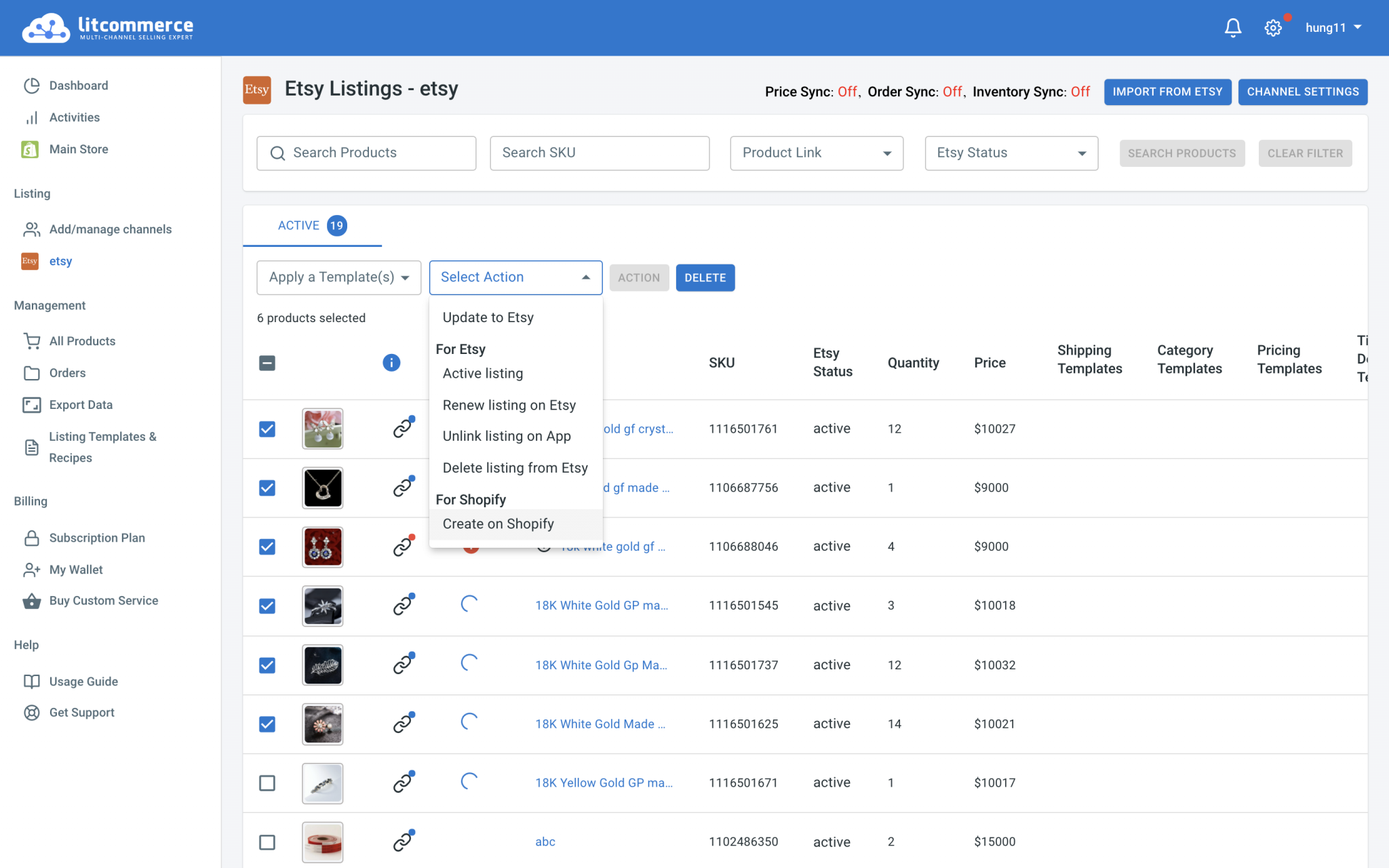The image size is (1389, 868).
Task: Open All Products cart icon
Action: tap(31, 341)
